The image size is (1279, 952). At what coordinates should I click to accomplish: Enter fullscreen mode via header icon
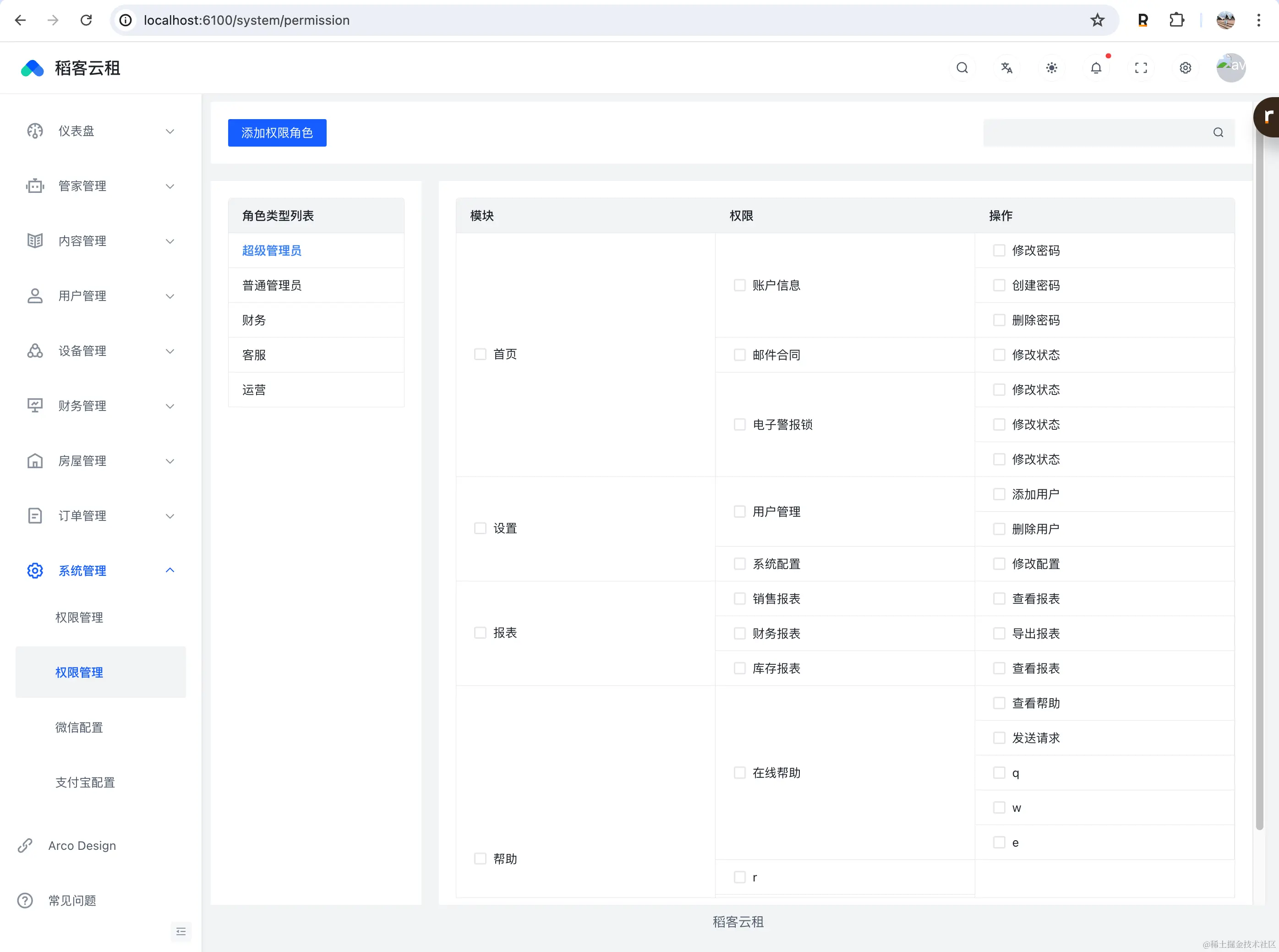pos(1141,68)
